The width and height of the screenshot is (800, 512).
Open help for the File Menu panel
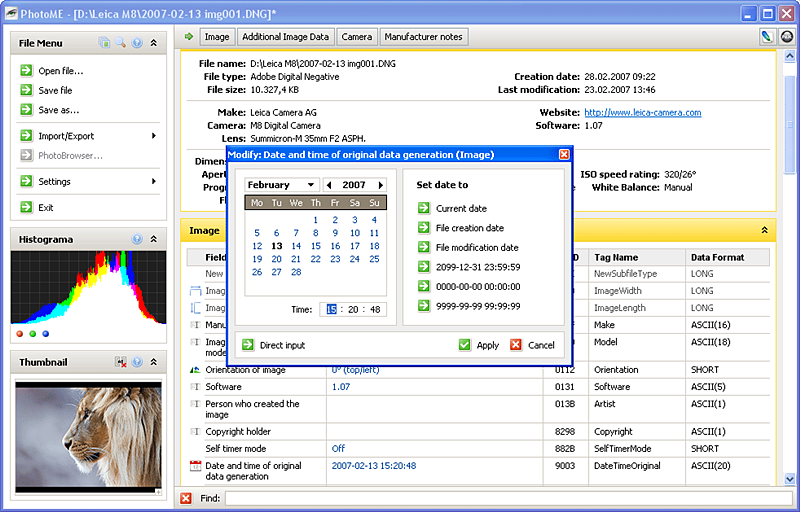[137, 43]
